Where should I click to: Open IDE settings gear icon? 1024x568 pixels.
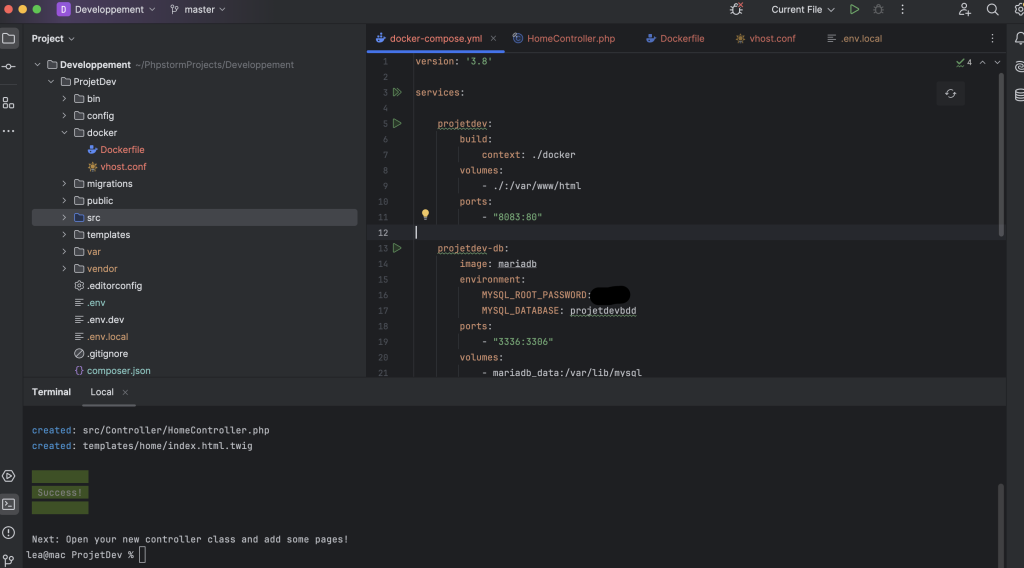coord(1018,9)
